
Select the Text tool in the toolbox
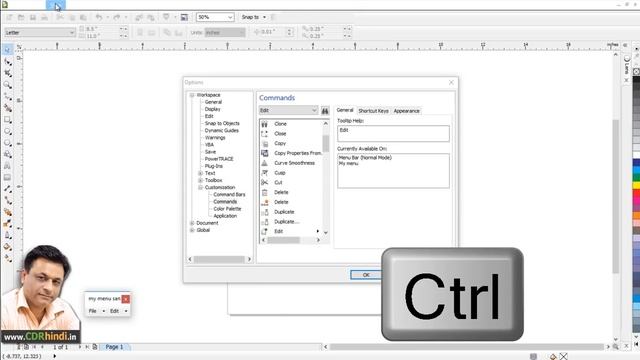(7, 166)
